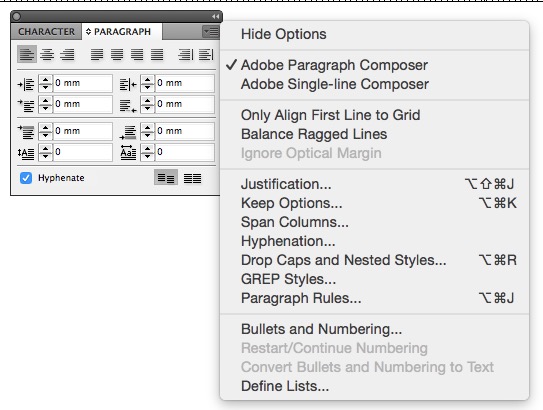Toggle Only Align First Line to Grid

click(x=330, y=115)
